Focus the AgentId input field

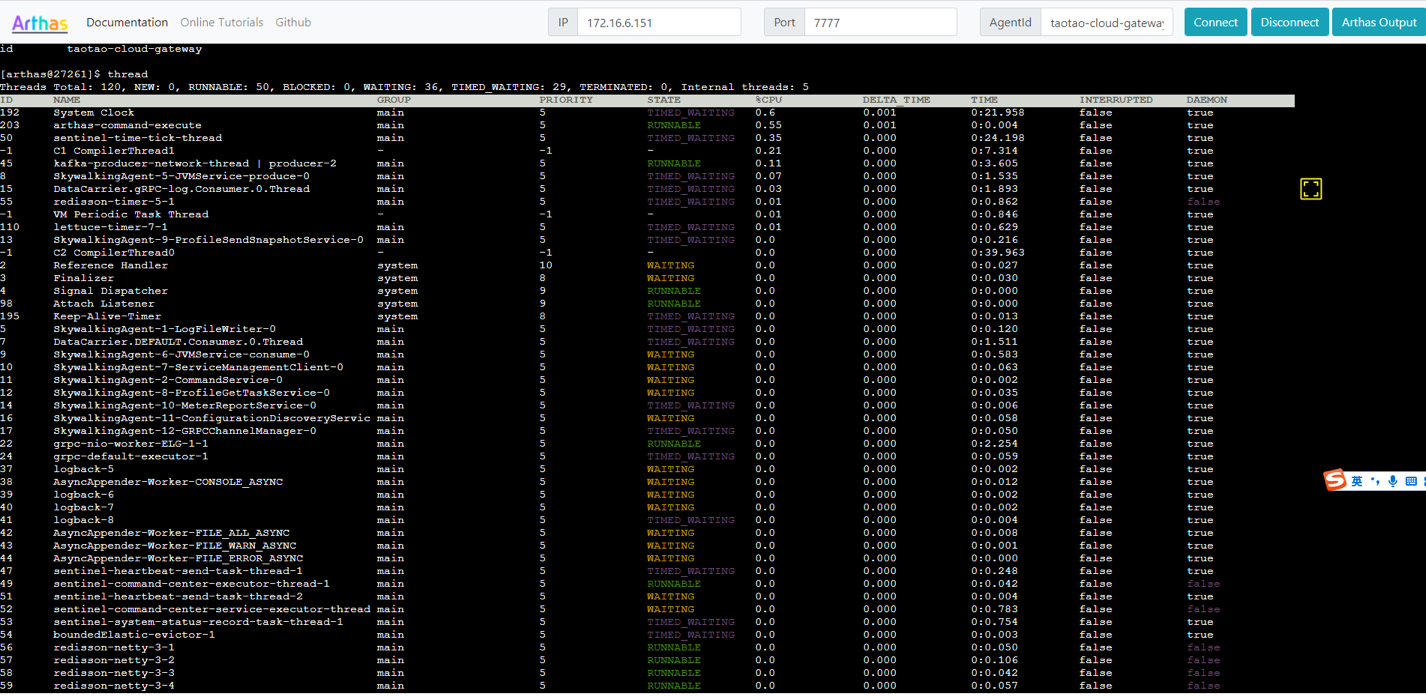click(x=1106, y=22)
